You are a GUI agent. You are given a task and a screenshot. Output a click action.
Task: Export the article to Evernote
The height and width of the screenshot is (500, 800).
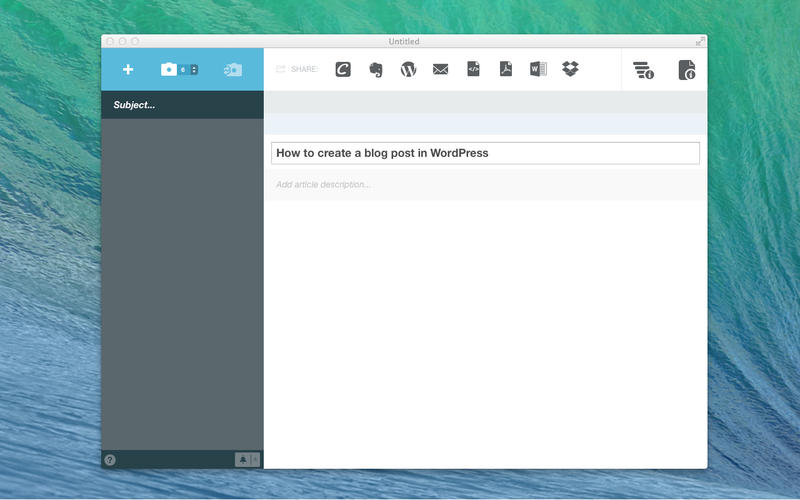376,69
